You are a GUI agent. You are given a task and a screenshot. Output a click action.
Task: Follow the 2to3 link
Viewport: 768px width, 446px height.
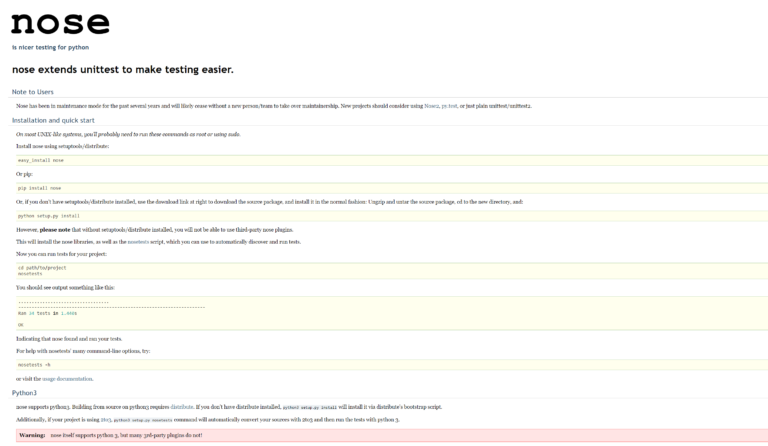point(106,420)
